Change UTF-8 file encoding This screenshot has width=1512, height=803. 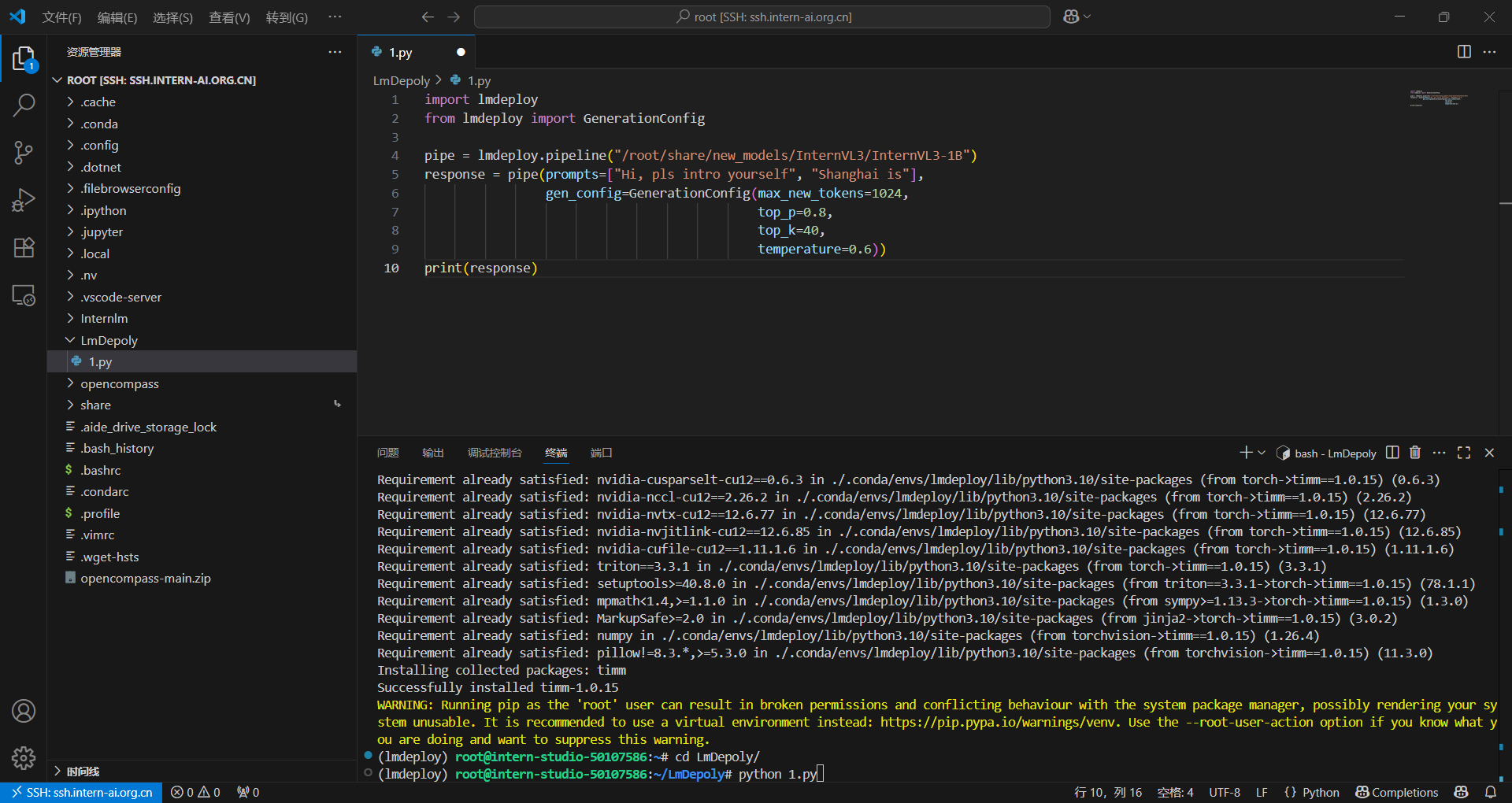pos(1225,792)
